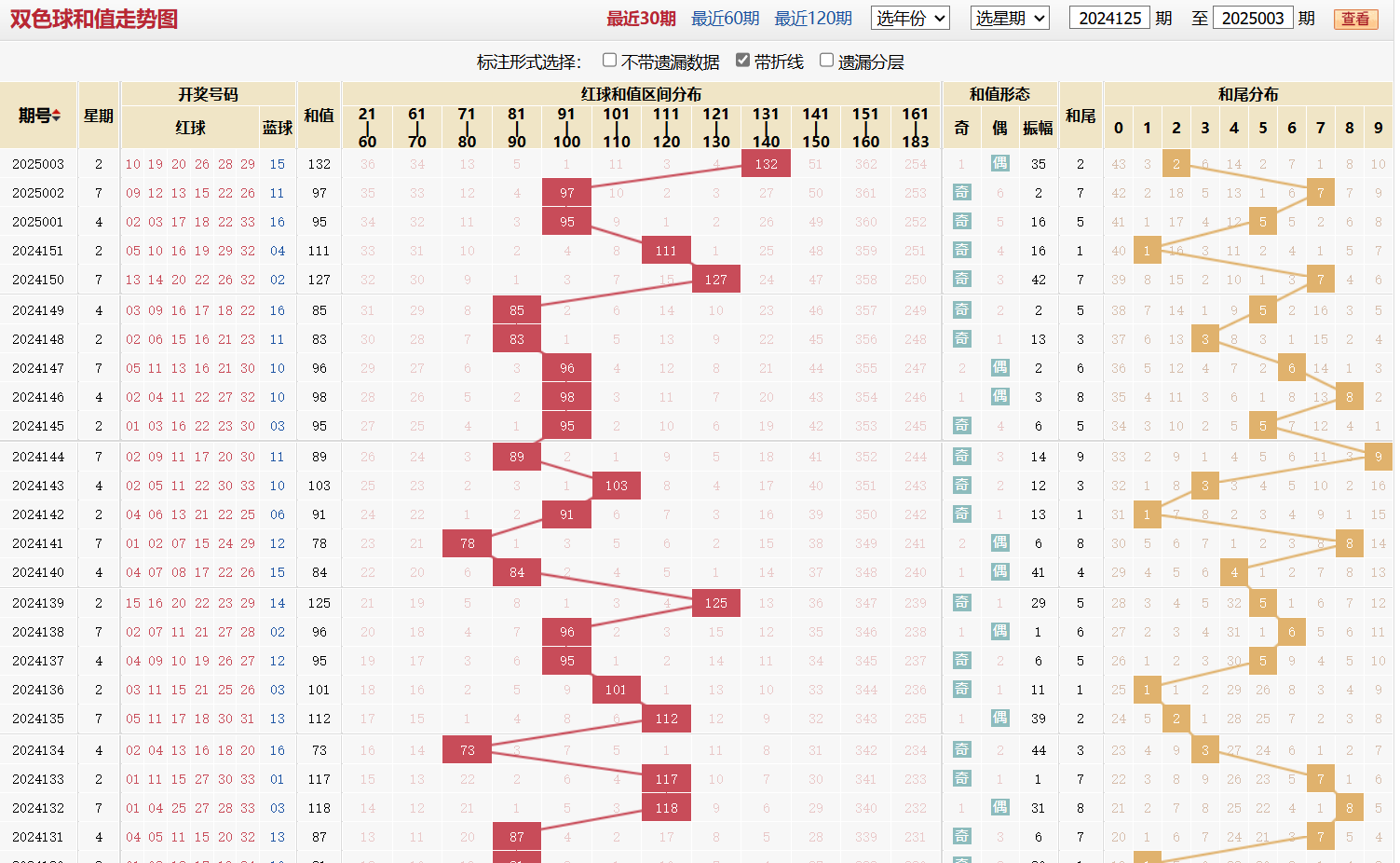Click the 奇 badge in row 2025002
Image resolution: width=1400 pixels, height=863 pixels.
961,192
